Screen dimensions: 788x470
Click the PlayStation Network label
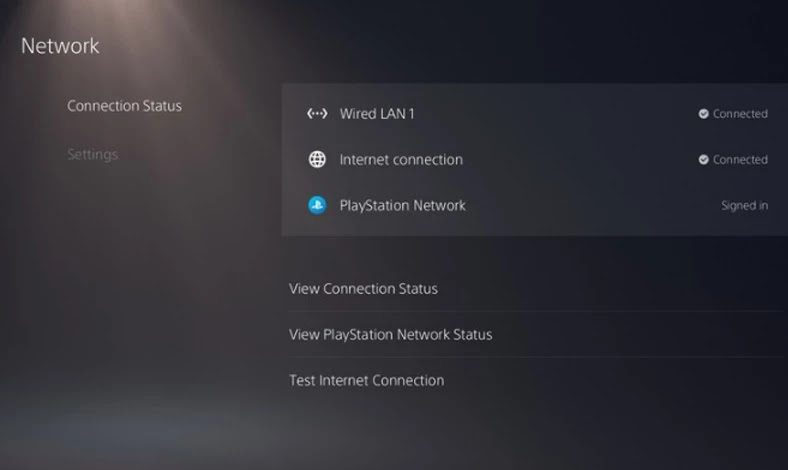pyautogui.click(x=403, y=205)
